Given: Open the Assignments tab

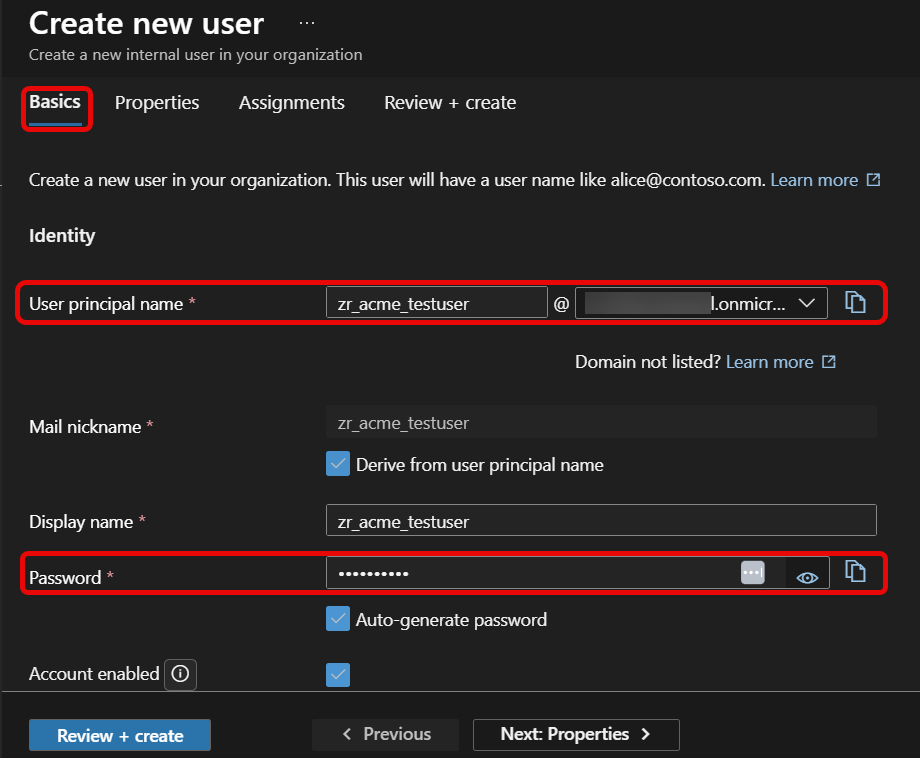Looking at the screenshot, I should click(x=292, y=103).
